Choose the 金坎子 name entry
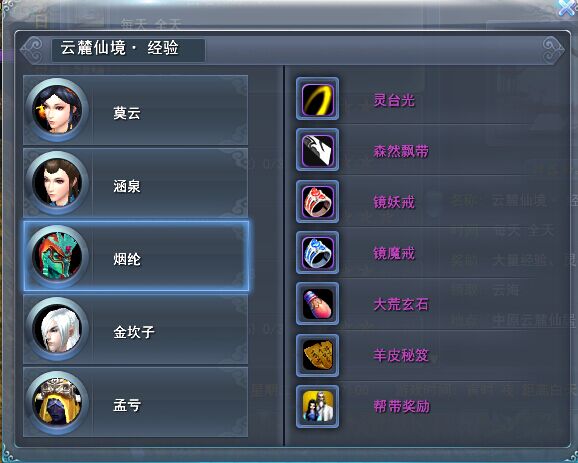Image resolution: width=578 pixels, height=463 pixels. [x=134, y=333]
